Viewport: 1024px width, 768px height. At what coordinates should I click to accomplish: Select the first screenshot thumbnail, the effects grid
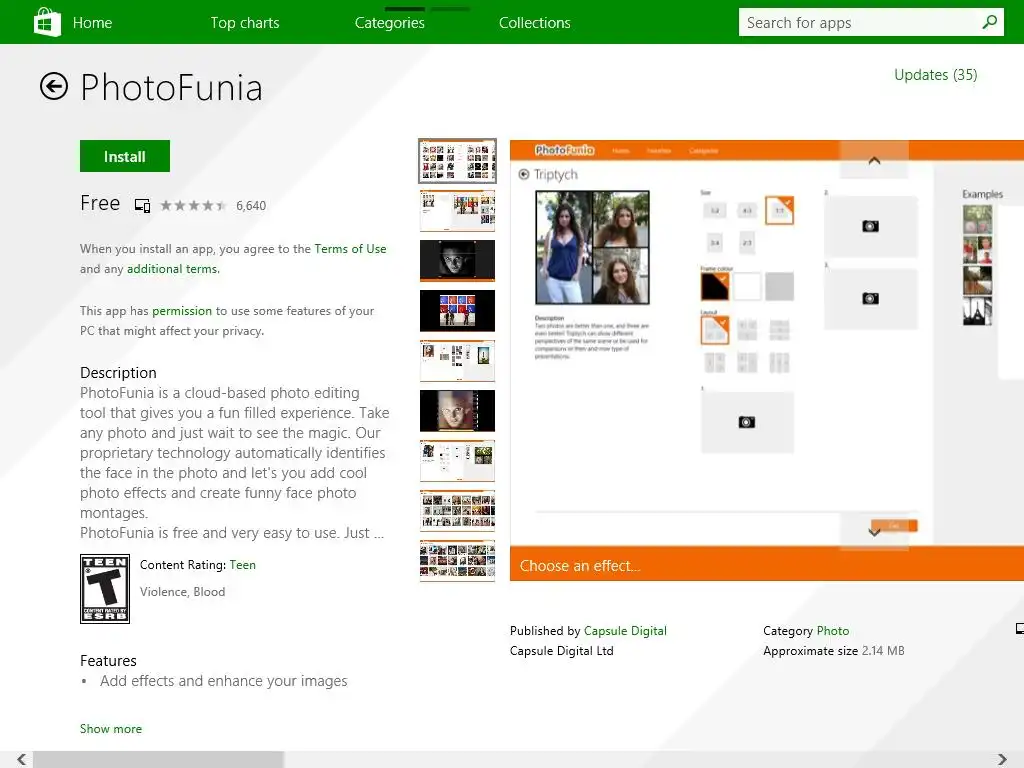(x=457, y=161)
